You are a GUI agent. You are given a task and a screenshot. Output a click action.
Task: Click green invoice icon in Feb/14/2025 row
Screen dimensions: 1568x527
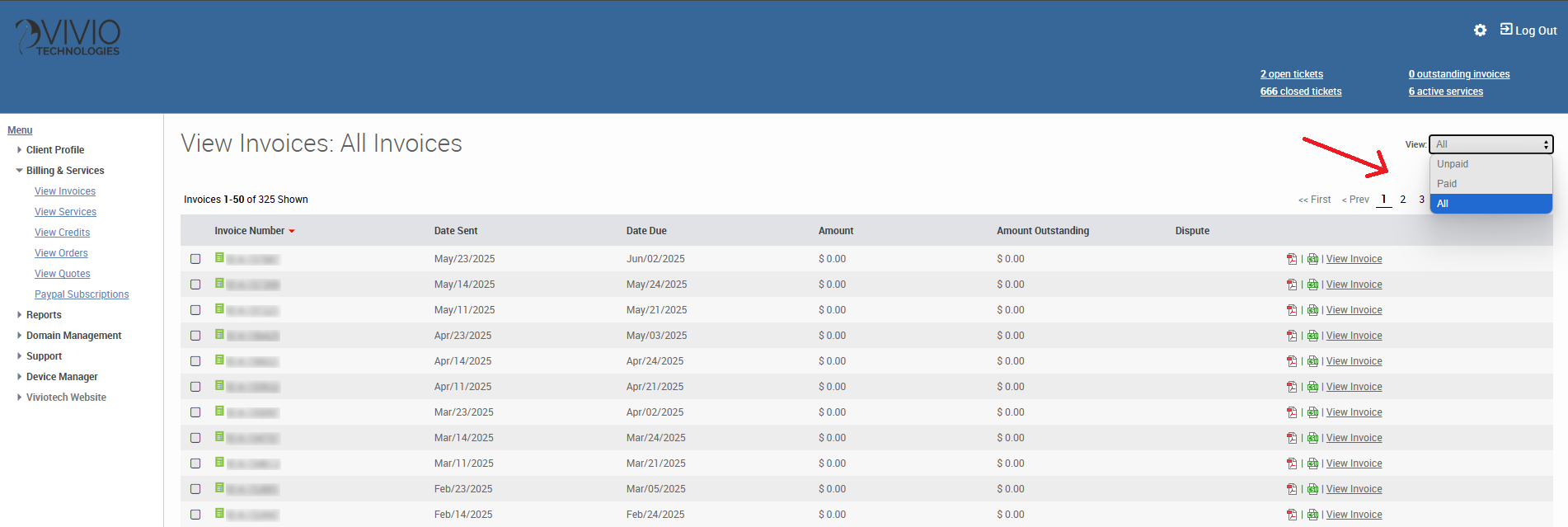(x=219, y=514)
